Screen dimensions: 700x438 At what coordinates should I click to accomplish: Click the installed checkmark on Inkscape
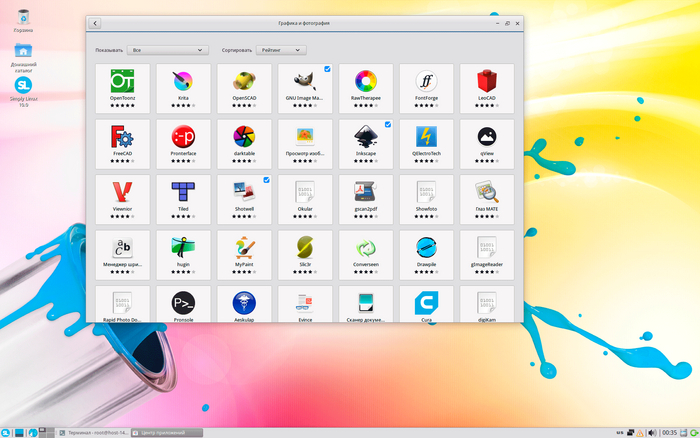388,124
